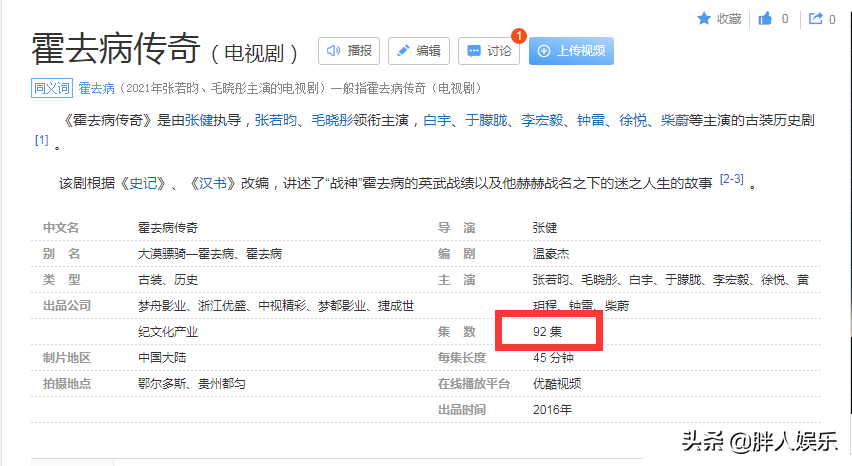Open the 霍去病 synonym link

(x=97, y=88)
